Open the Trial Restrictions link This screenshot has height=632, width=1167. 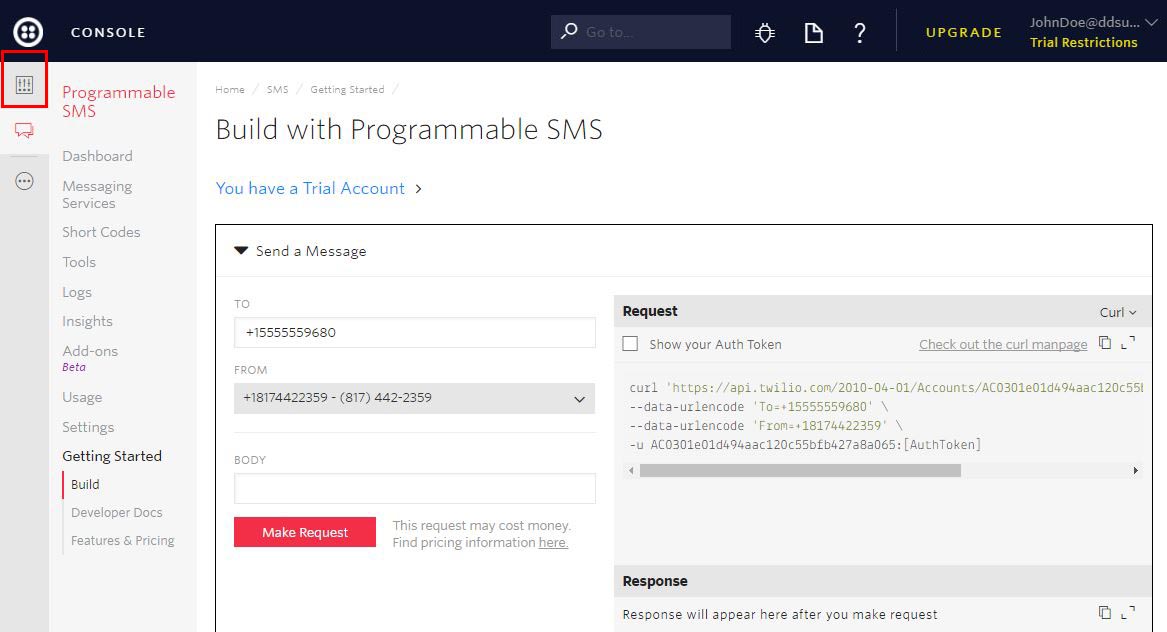(1084, 42)
